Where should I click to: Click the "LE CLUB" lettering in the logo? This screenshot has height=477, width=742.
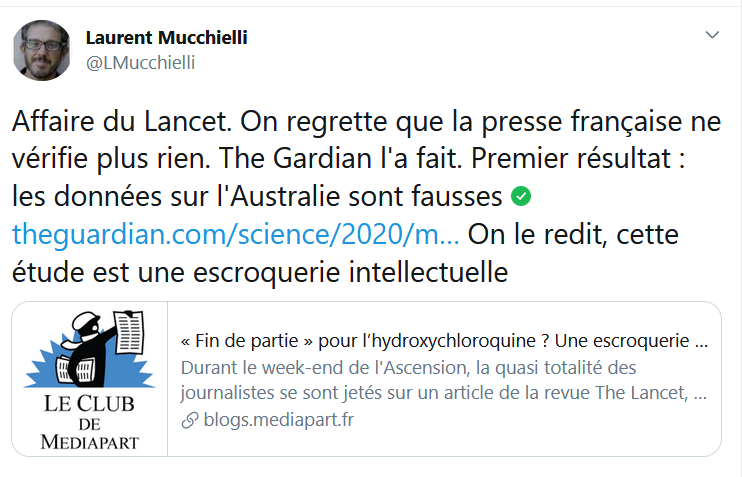pos(89,404)
